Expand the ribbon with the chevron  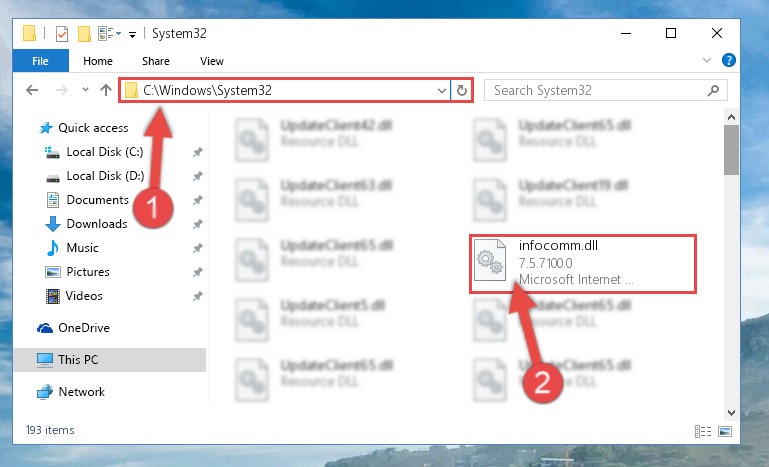coord(707,60)
